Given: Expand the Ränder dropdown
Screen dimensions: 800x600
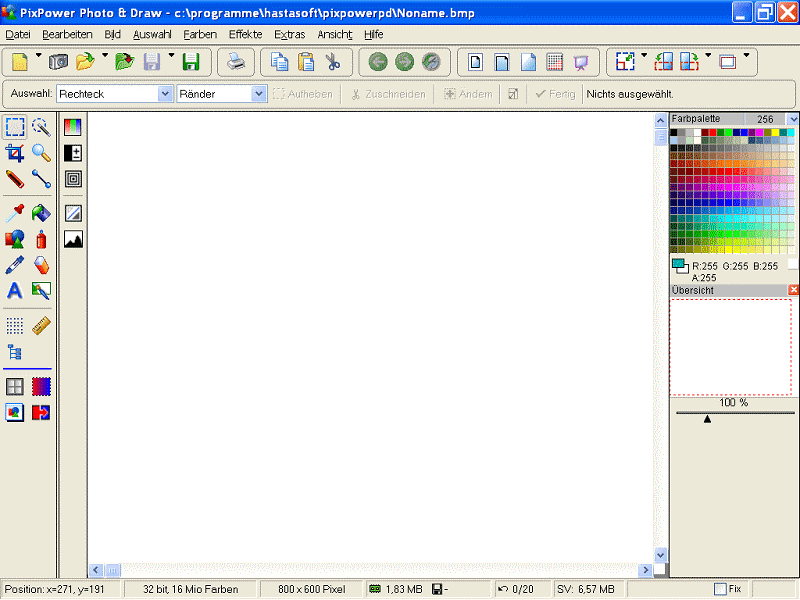Looking at the screenshot, I should coord(259,94).
